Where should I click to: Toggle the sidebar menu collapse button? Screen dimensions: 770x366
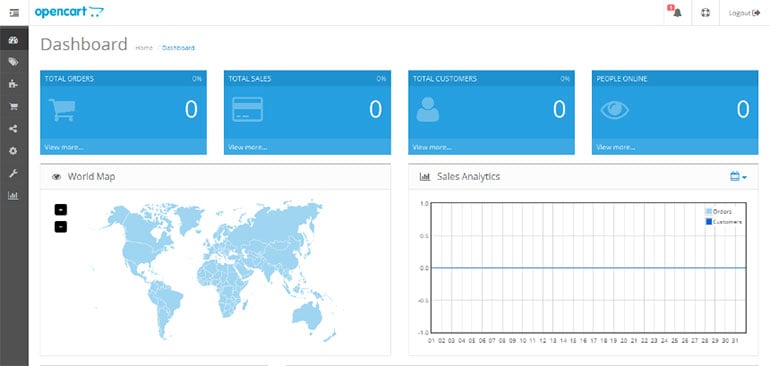14,13
